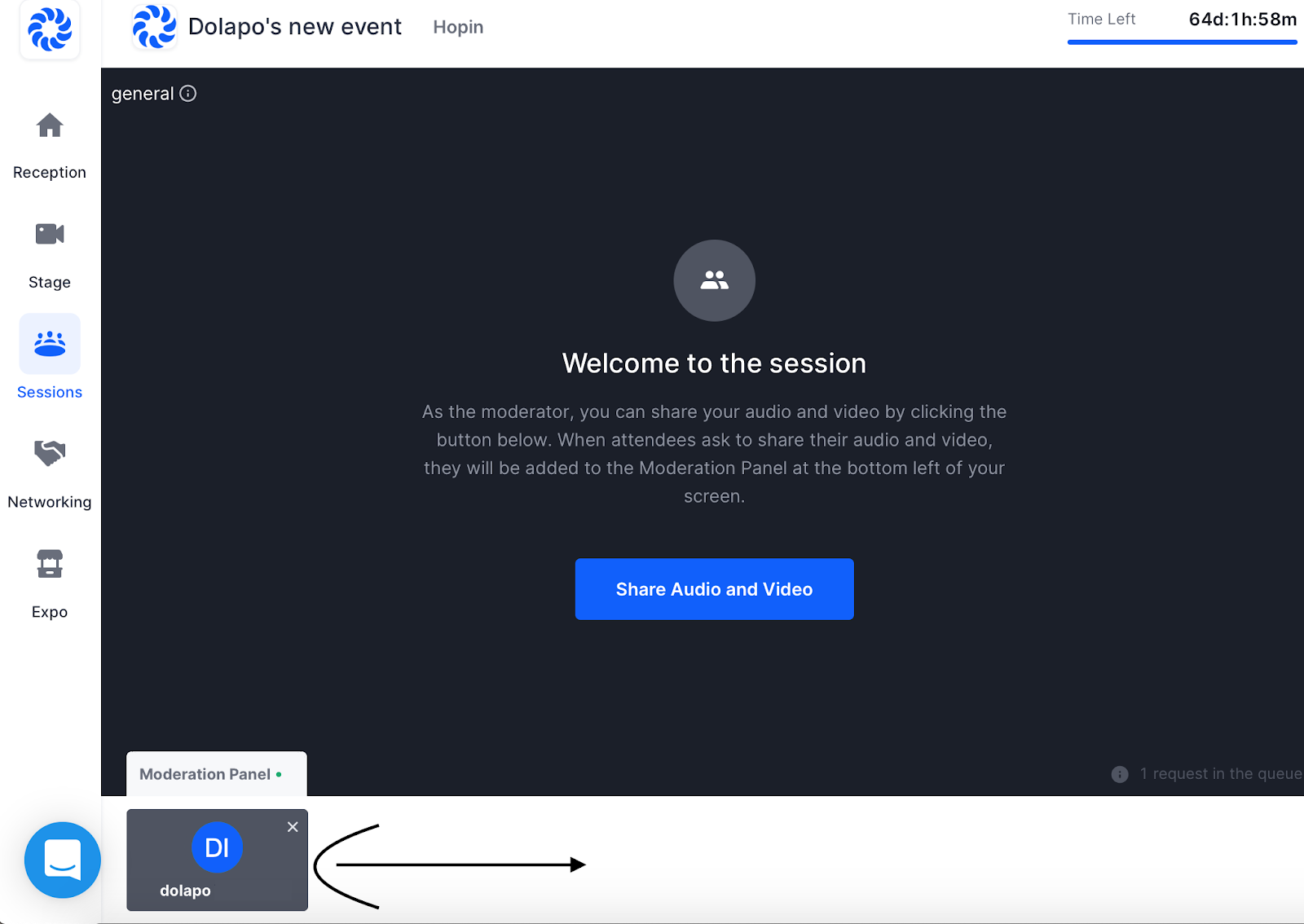Viewport: 1304px width, 924px height.
Task: Click Share Audio and Video button
Action: (x=714, y=589)
